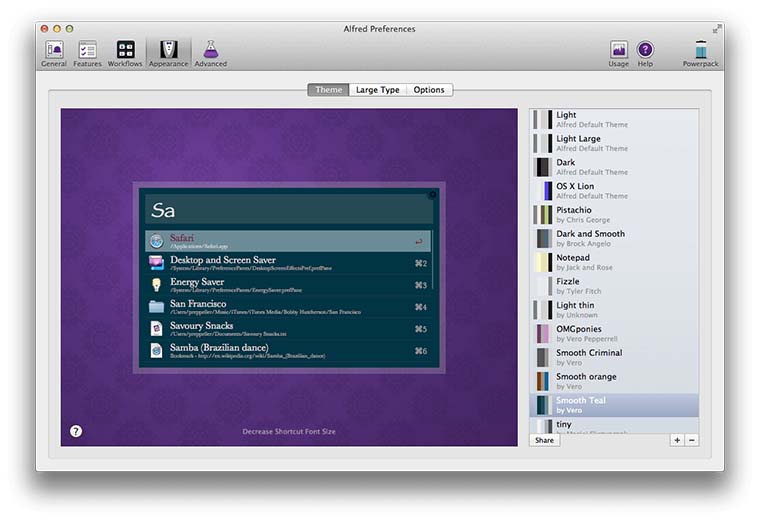Viewport: 760px width, 521px height.
Task: Click the San Francisco folder icon
Action: [156, 306]
